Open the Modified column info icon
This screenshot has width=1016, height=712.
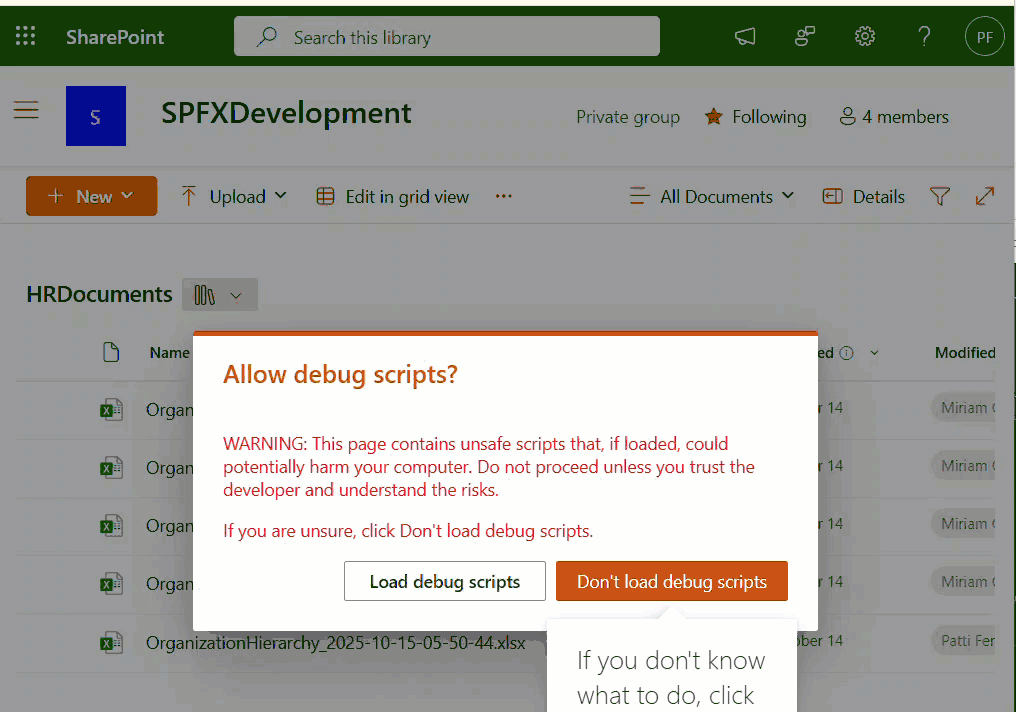click(x=846, y=353)
